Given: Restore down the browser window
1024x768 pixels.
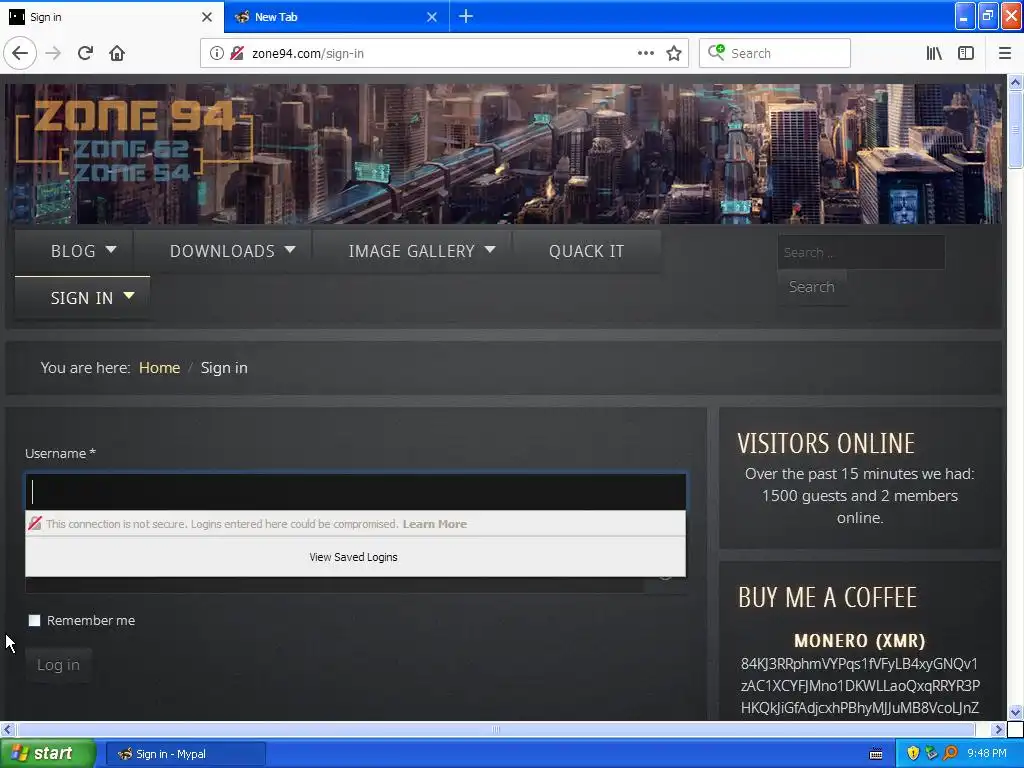Looking at the screenshot, I should point(988,16).
